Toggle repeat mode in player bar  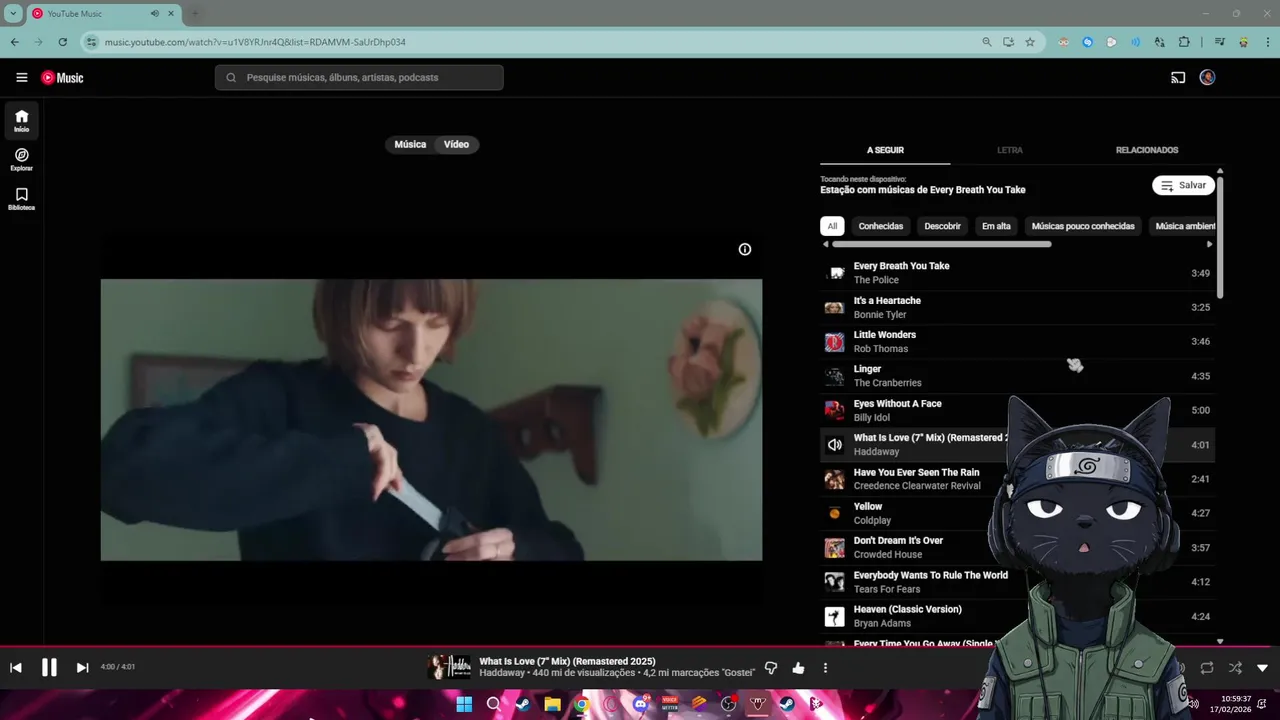pos(1207,668)
